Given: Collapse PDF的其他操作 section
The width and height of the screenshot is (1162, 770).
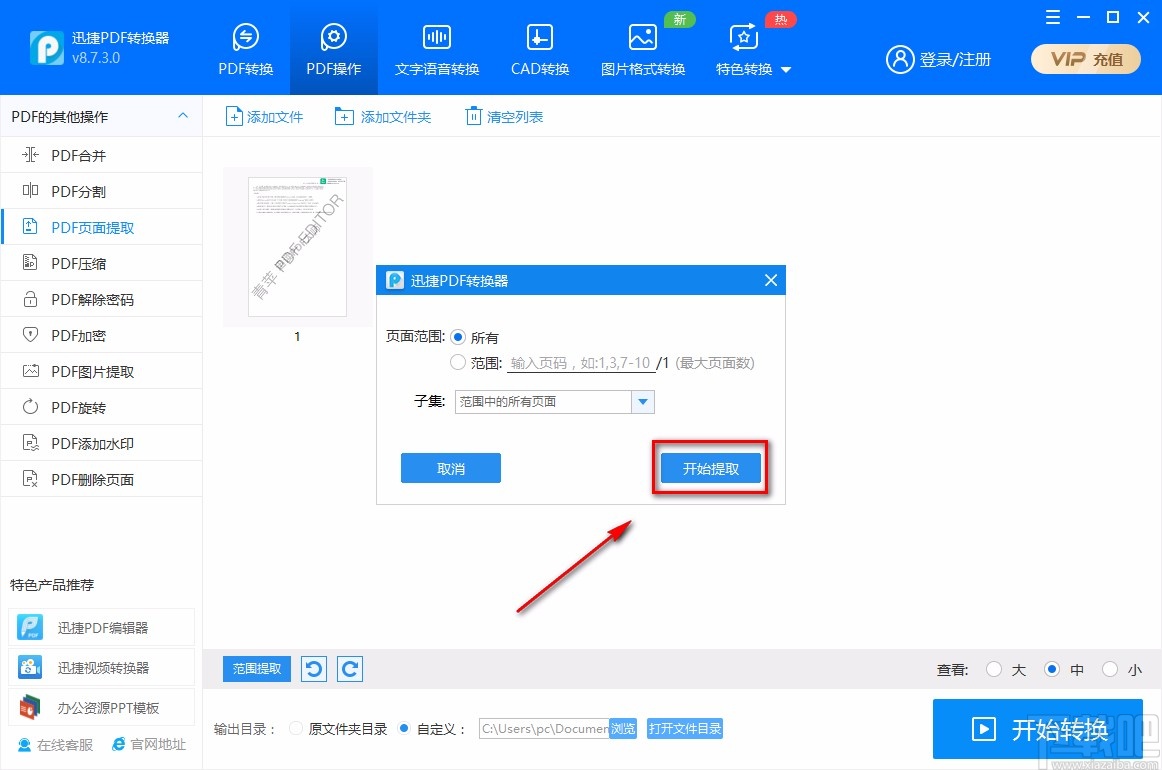Looking at the screenshot, I should click(x=183, y=116).
